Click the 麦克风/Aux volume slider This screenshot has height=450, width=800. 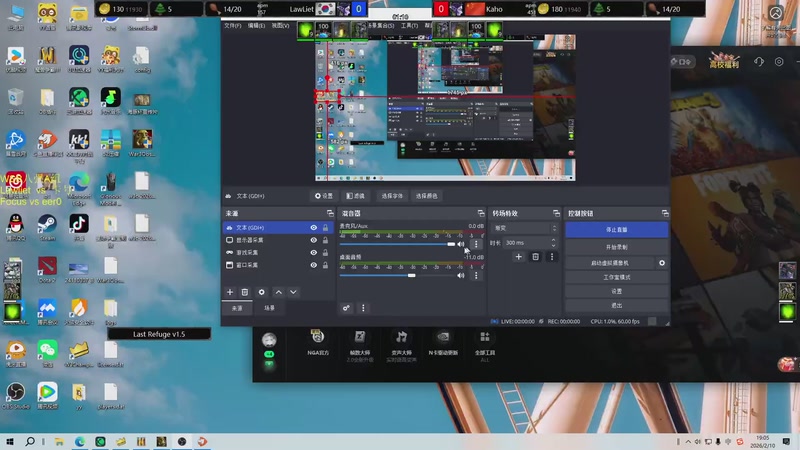coord(397,244)
